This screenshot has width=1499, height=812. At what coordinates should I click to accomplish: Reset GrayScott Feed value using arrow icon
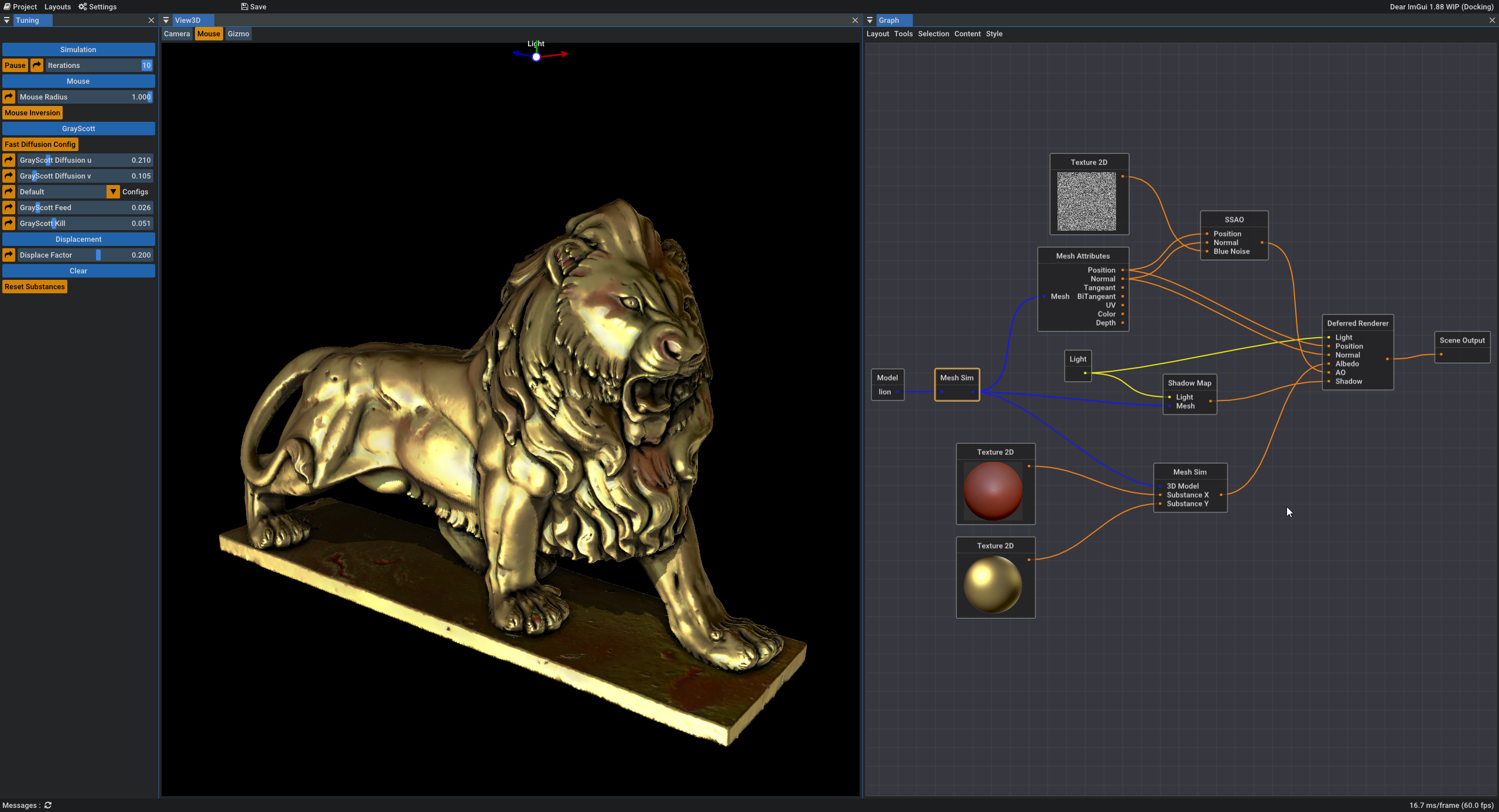click(9, 208)
